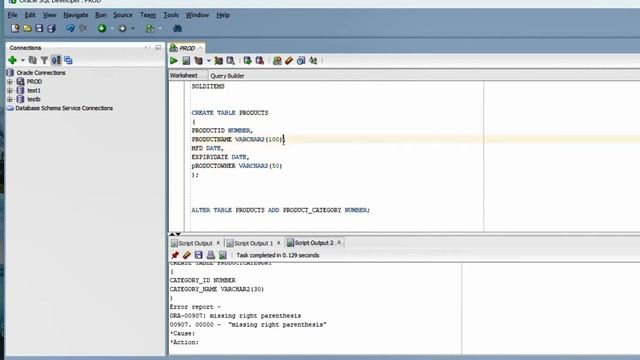Click the SQL Worksheet connection icon
The height and width of the screenshot is (360, 640).
click(150, 28)
